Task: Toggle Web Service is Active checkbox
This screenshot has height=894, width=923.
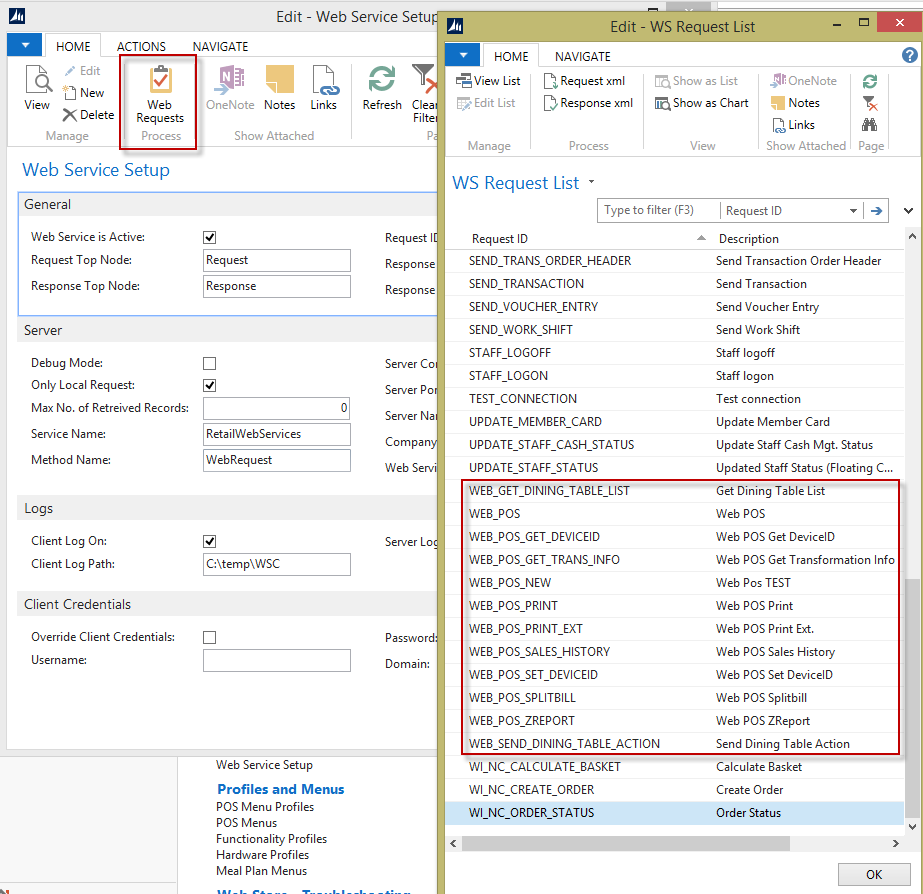Action: [x=210, y=238]
